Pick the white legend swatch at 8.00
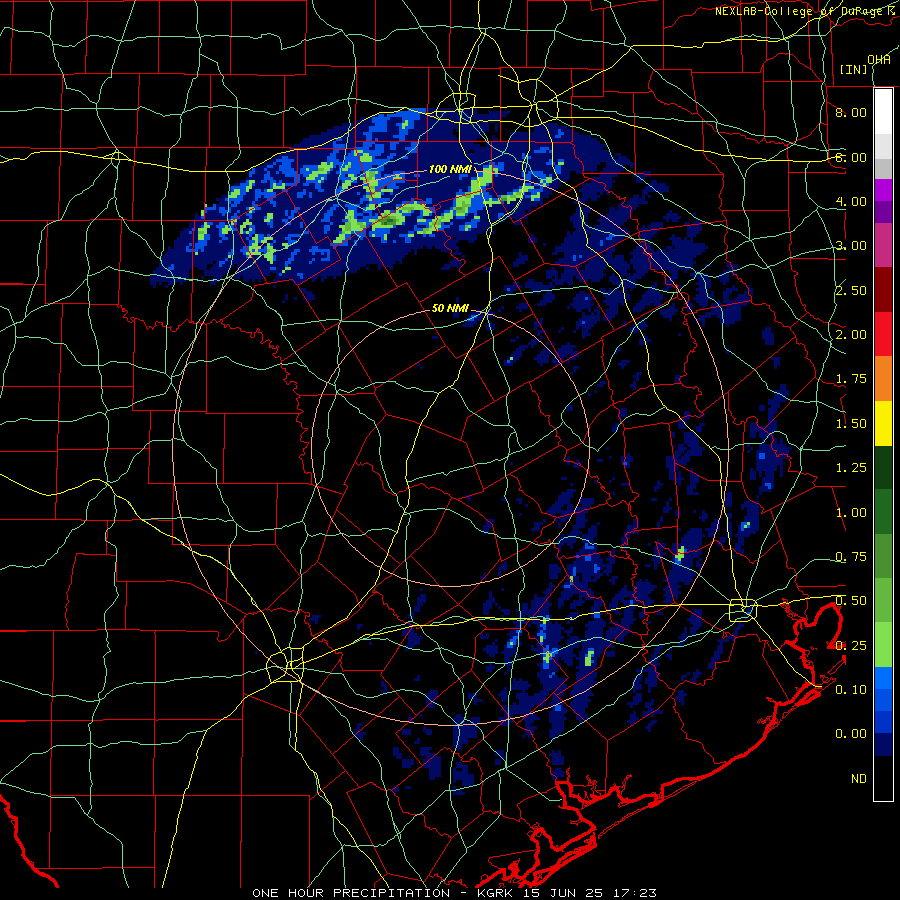Image resolution: width=900 pixels, height=900 pixels. pyautogui.click(x=883, y=111)
